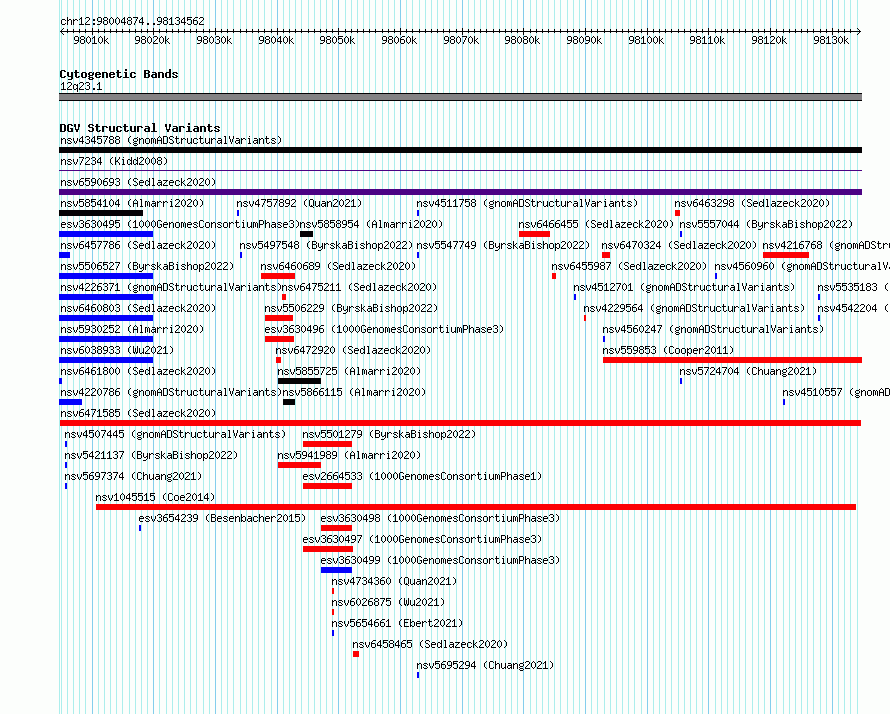Open variant nsv6472920 (Sedlazeck2020)
Viewport: 890px width, 714px height.
pyautogui.click(x=353, y=350)
